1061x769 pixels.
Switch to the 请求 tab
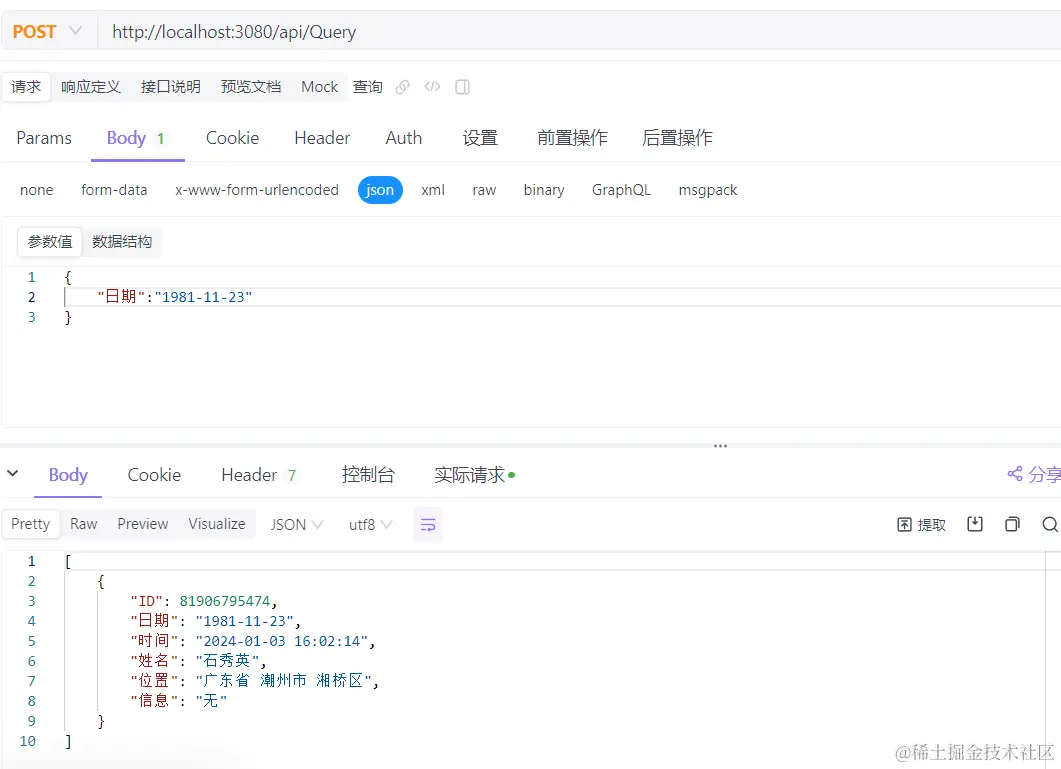(26, 87)
